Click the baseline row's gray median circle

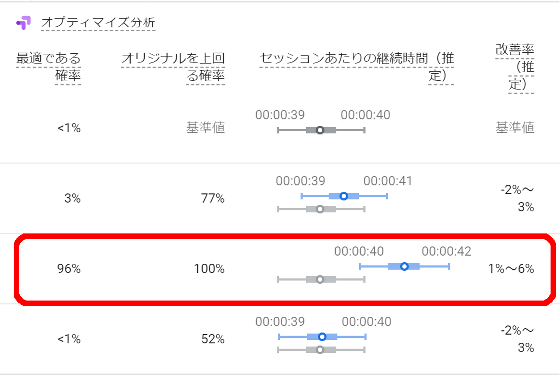(320, 130)
